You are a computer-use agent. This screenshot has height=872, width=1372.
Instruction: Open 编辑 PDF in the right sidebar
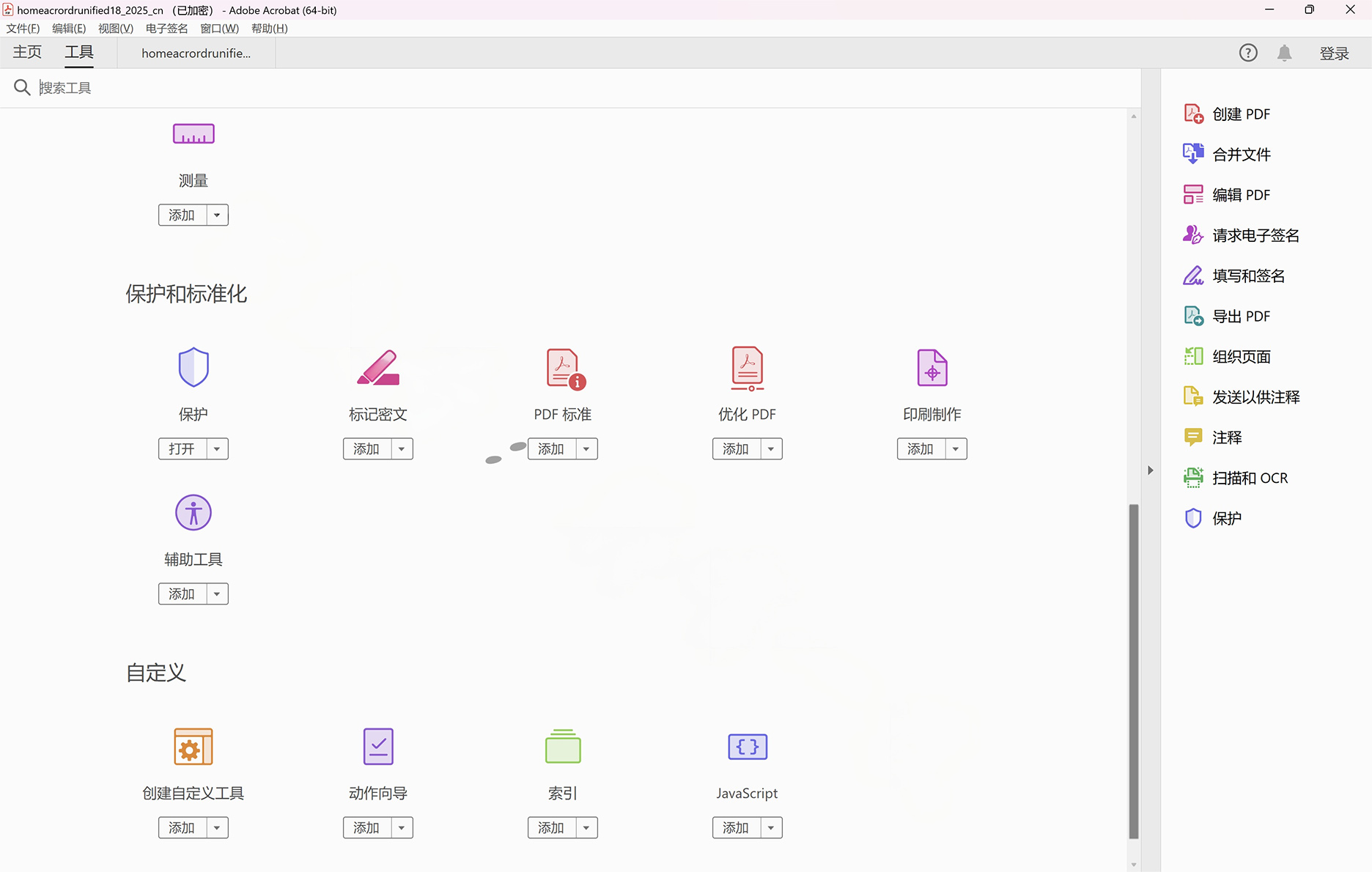[x=1228, y=195]
